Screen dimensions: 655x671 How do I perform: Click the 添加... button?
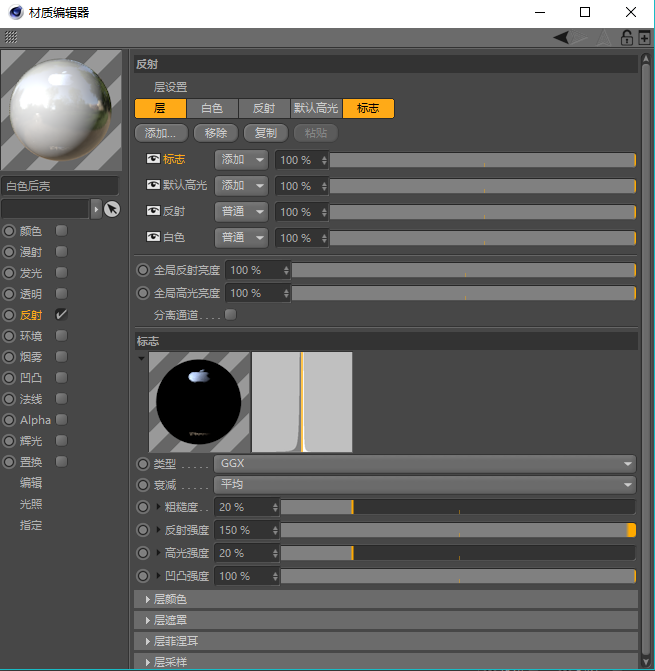pos(160,133)
